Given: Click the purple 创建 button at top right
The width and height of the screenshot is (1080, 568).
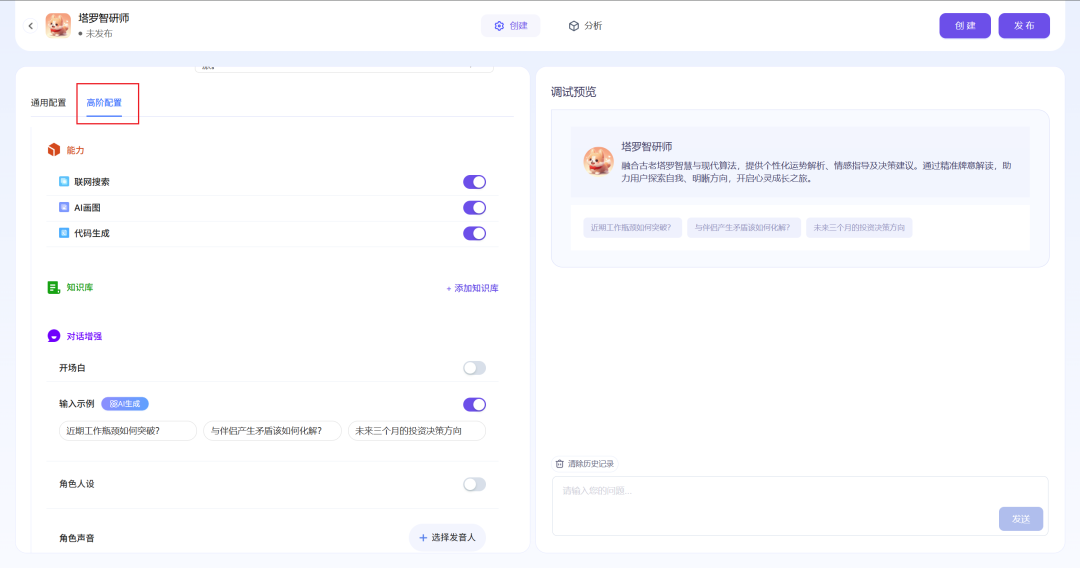Looking at the screenshot, I should point(965,25).
